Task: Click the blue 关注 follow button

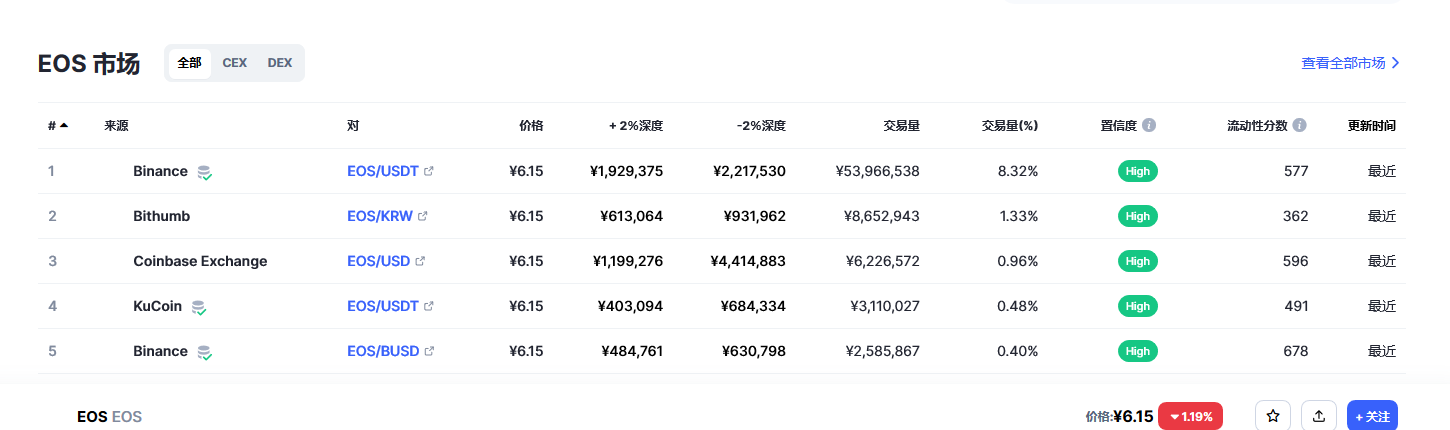Action: pyautogui.click(x=1372, y=416)
